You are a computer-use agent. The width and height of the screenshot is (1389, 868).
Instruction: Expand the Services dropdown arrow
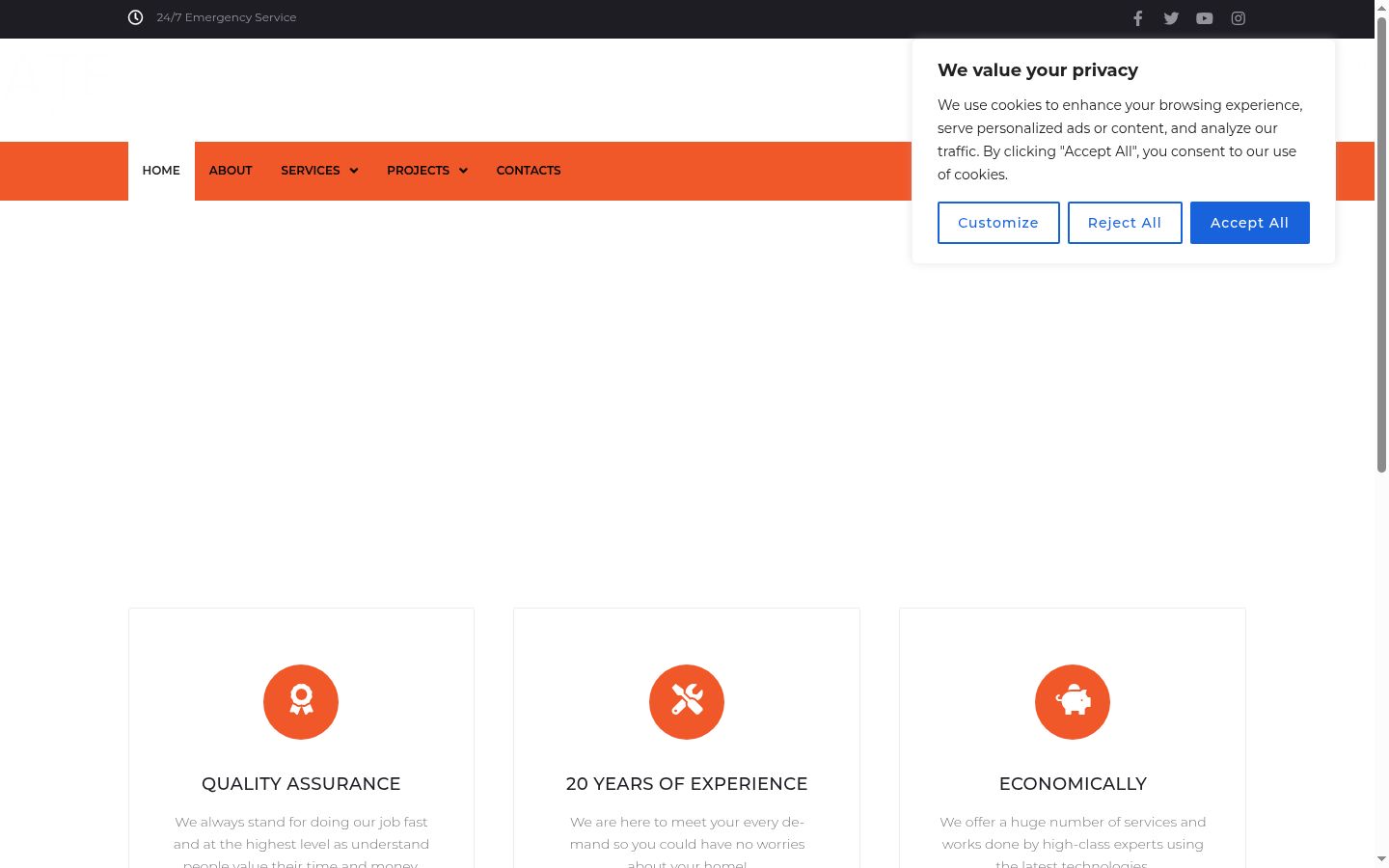pyautogui.click(x=354, y=171)
